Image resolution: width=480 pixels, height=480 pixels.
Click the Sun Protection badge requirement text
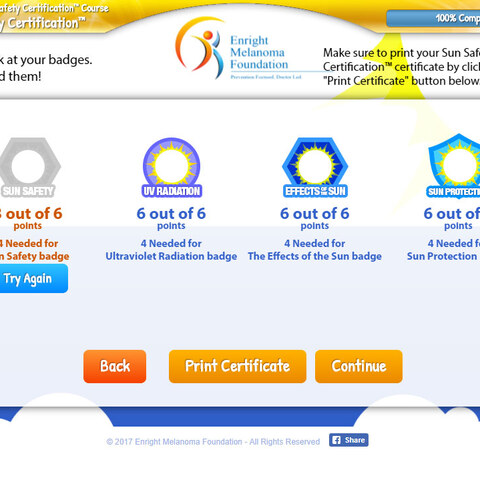coord(443,250)
